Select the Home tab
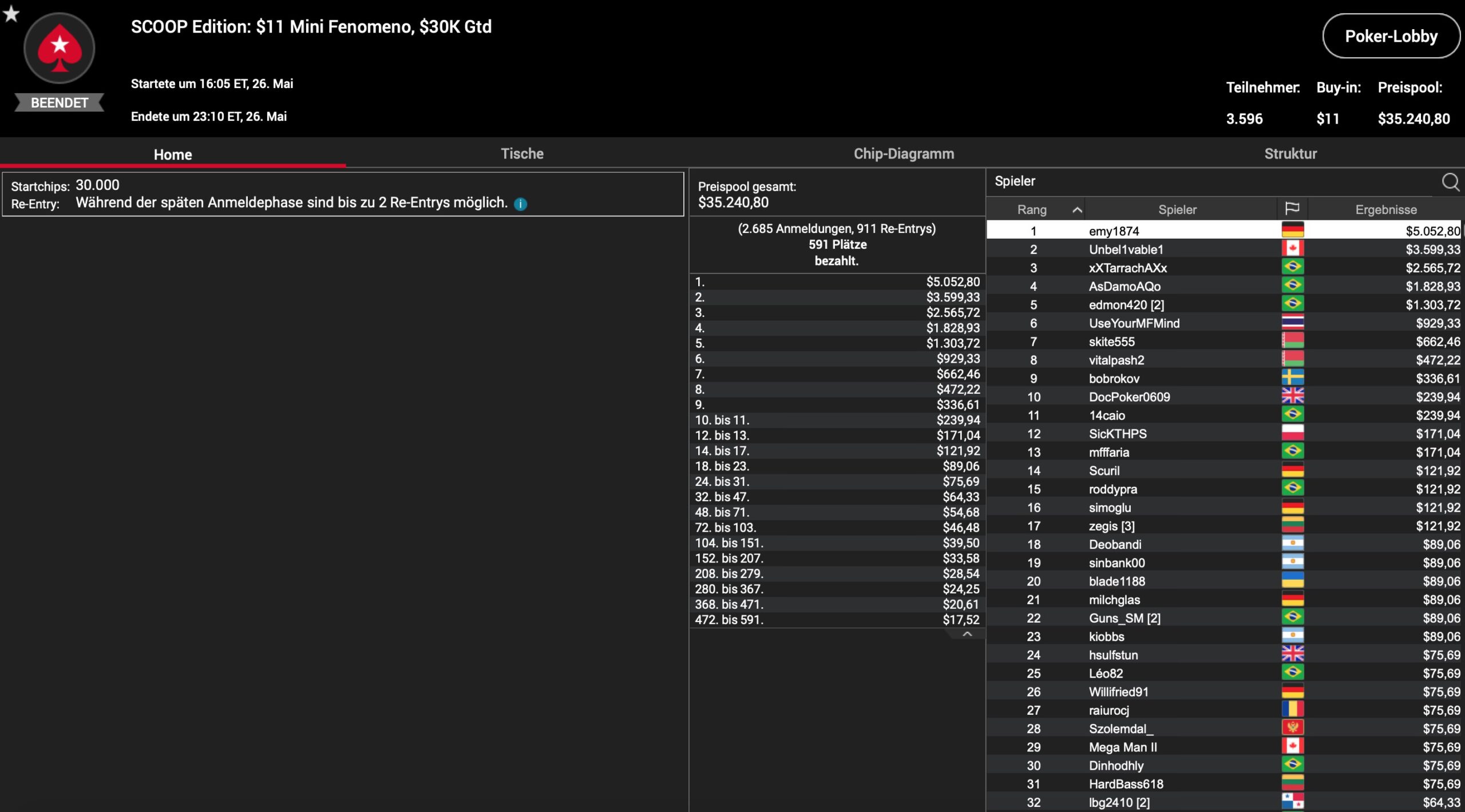Screen dimensions: 1465x812 coord(172,155)
